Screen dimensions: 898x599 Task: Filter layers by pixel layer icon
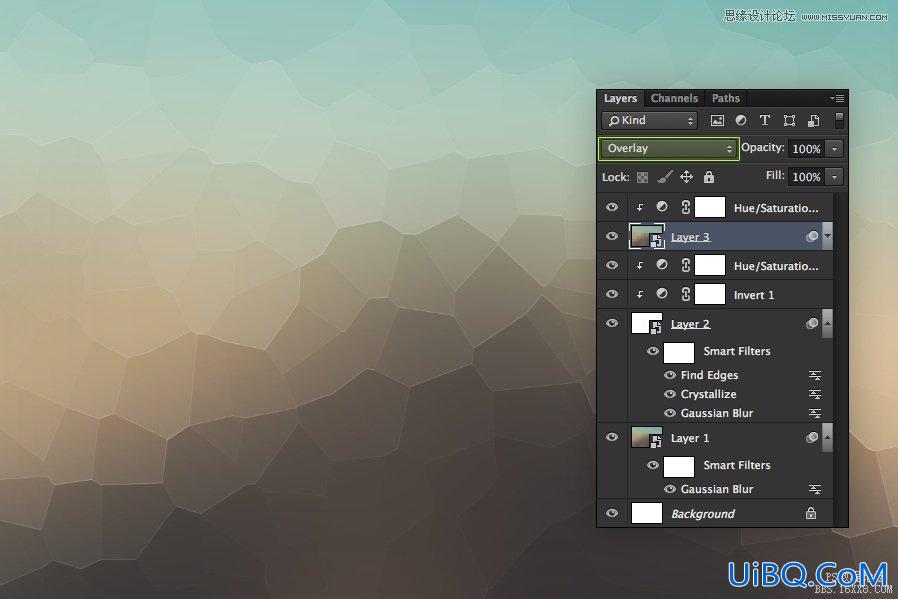tap(717, 120)
